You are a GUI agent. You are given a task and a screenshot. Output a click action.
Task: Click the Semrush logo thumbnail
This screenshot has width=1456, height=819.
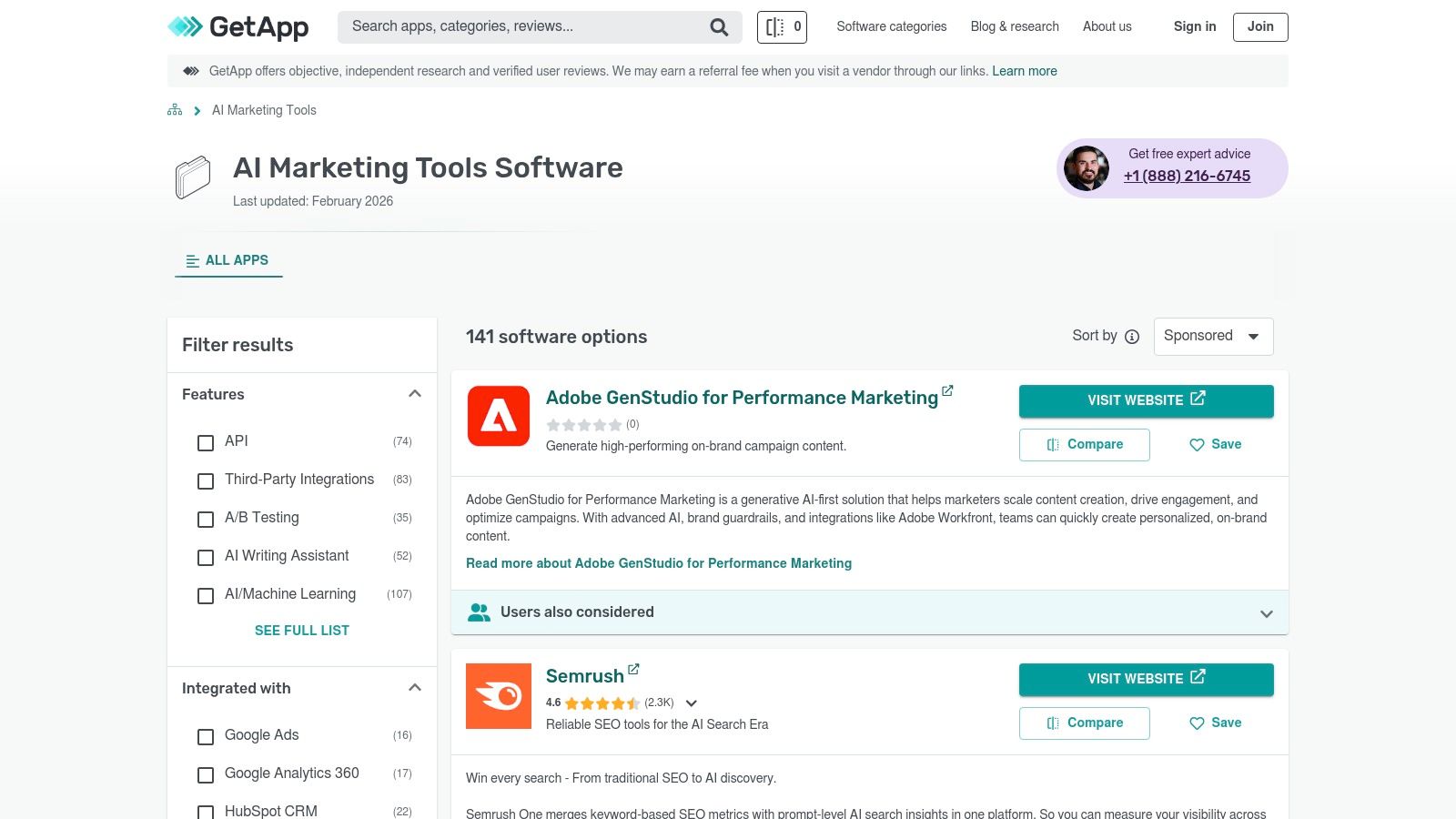tap(499, 696)
